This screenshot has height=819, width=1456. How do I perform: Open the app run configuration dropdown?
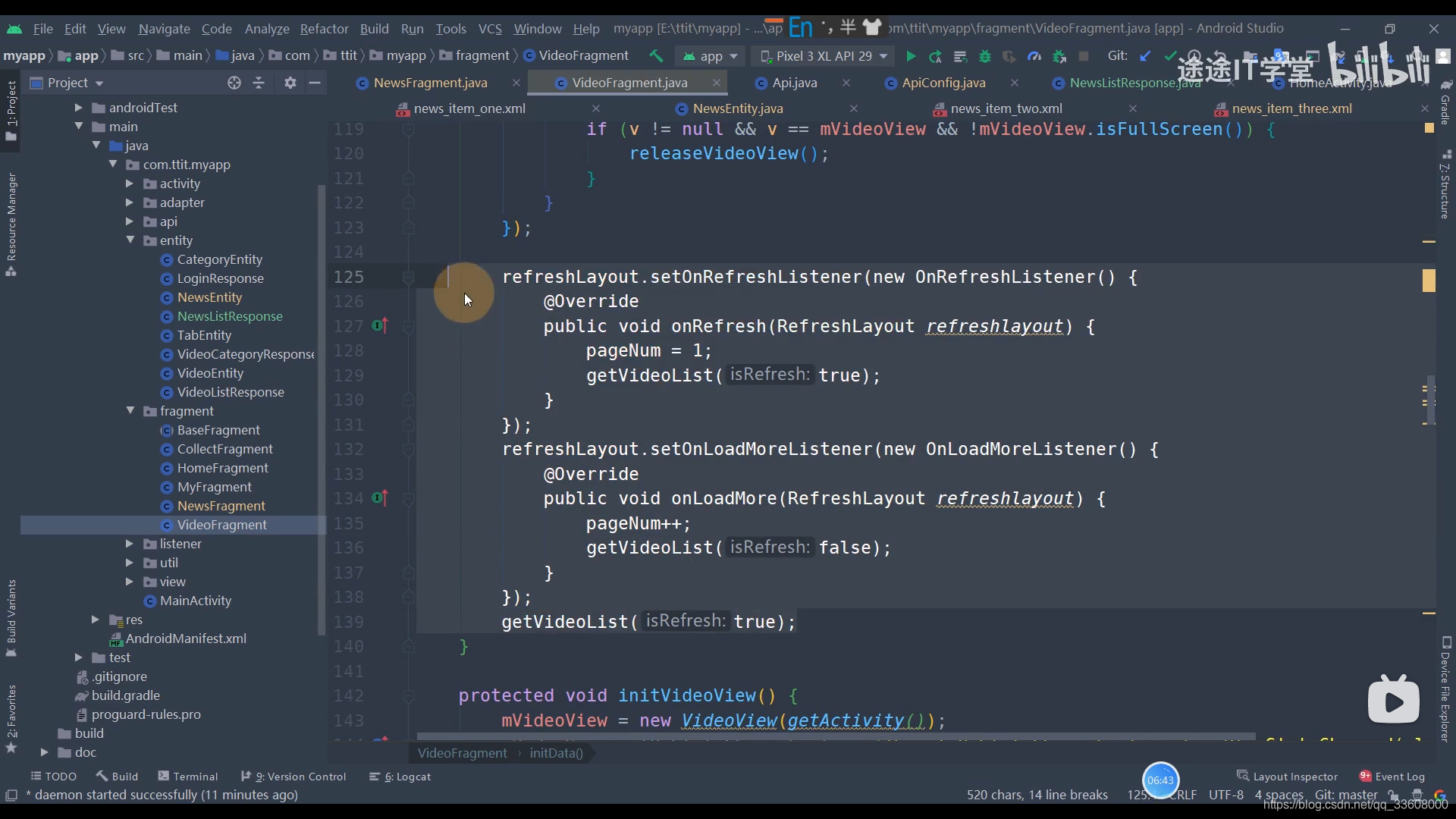(x=711, y=56)
